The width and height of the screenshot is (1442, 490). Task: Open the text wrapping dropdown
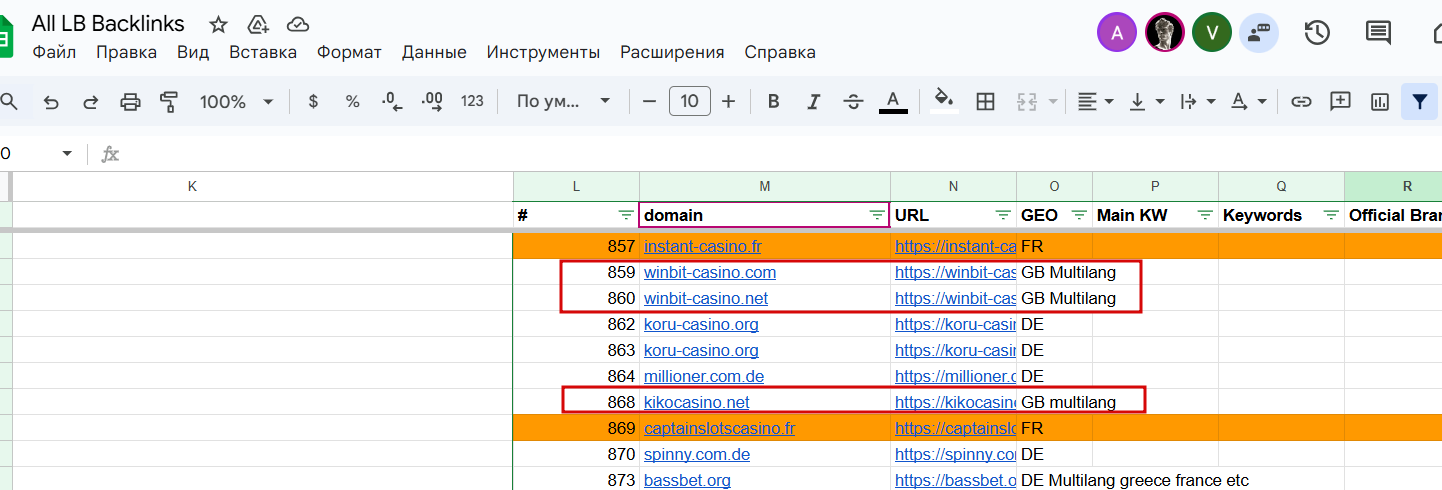1197,101
